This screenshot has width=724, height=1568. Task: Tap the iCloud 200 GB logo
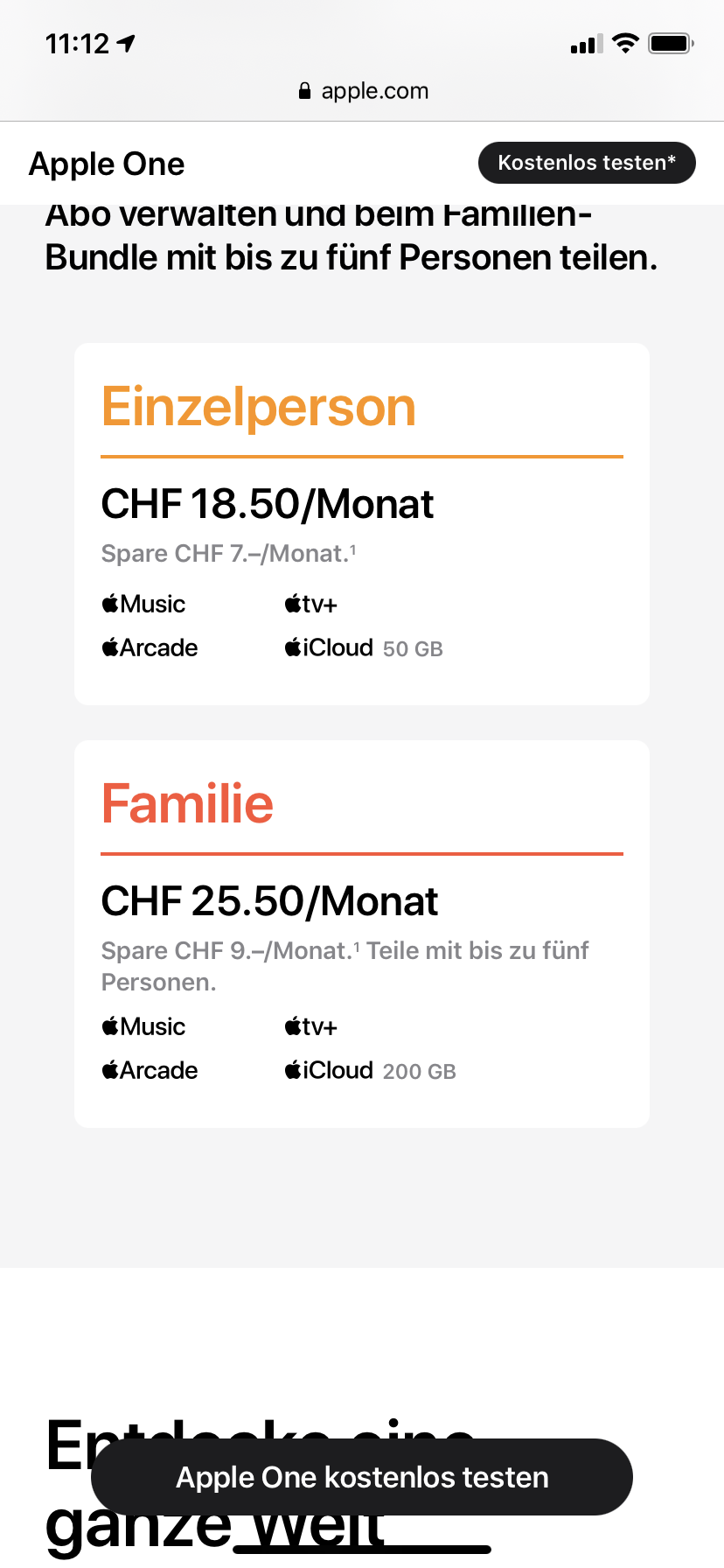[329, 1070]
